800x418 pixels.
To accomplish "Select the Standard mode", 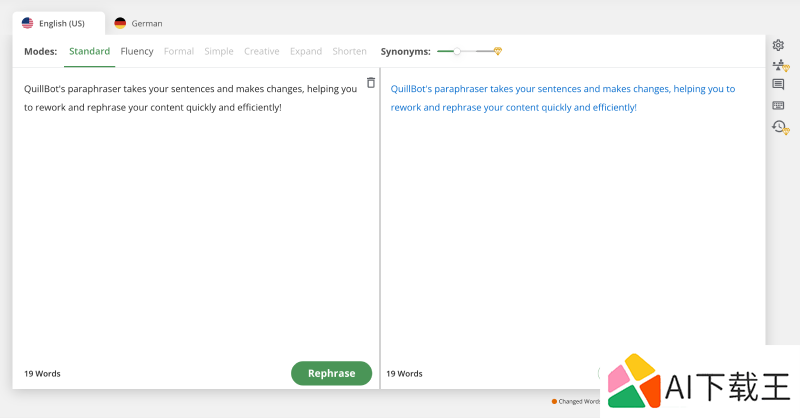I will coord(89,51).
